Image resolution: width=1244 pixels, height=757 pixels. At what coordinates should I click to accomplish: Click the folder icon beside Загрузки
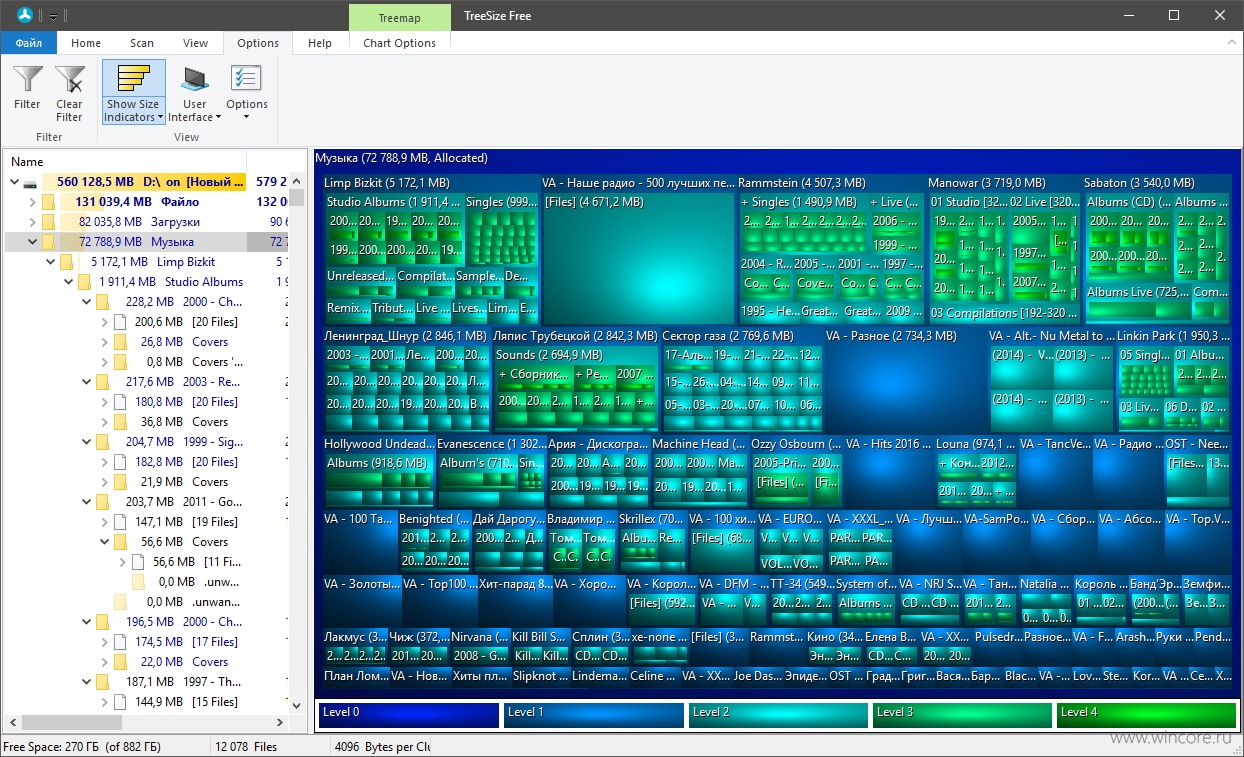(49, 222)
